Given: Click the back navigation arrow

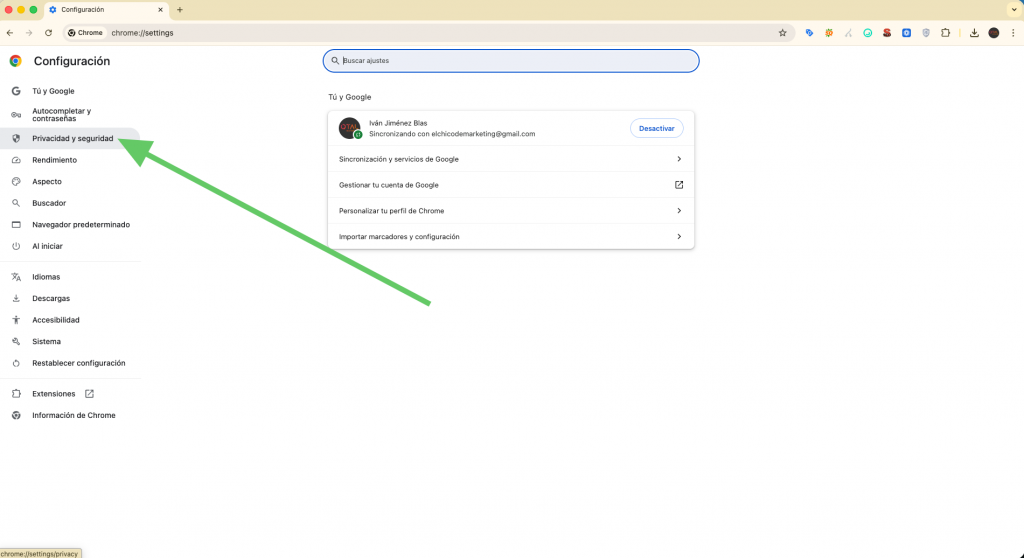Looking at the screenshot, I should [10, 33].
